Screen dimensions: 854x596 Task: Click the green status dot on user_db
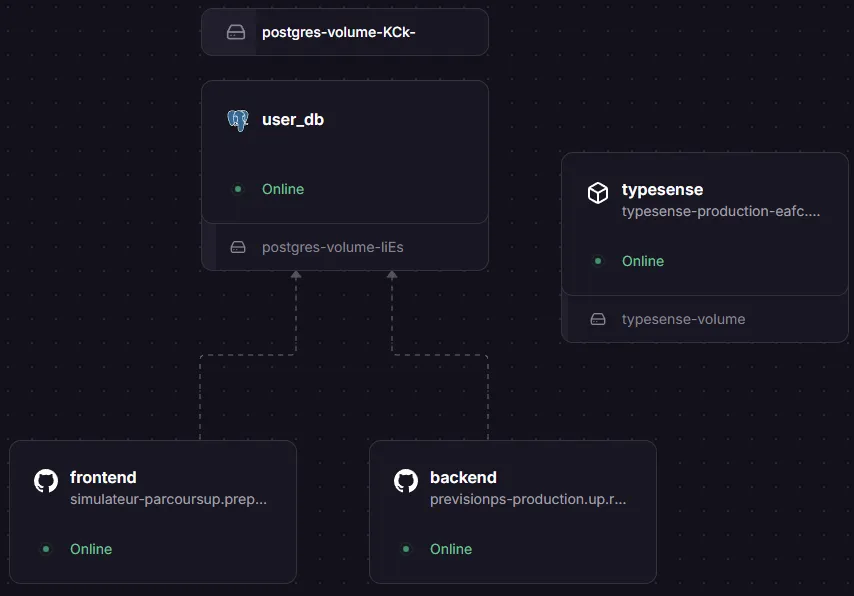click(x=238, y=189)
